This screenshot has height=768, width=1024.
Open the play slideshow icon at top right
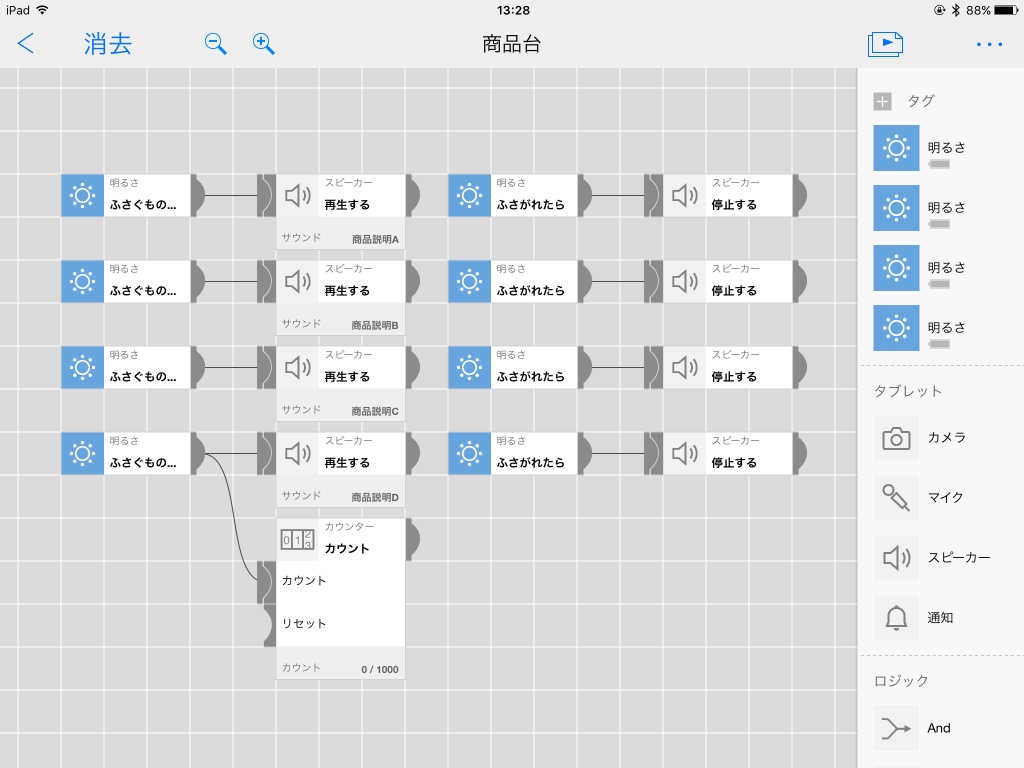885,44
